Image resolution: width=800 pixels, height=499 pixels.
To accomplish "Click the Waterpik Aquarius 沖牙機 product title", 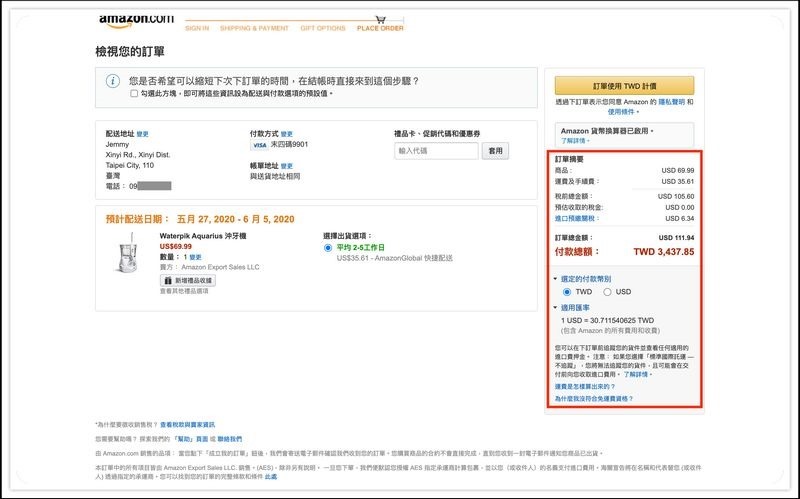I will [203, 236].
